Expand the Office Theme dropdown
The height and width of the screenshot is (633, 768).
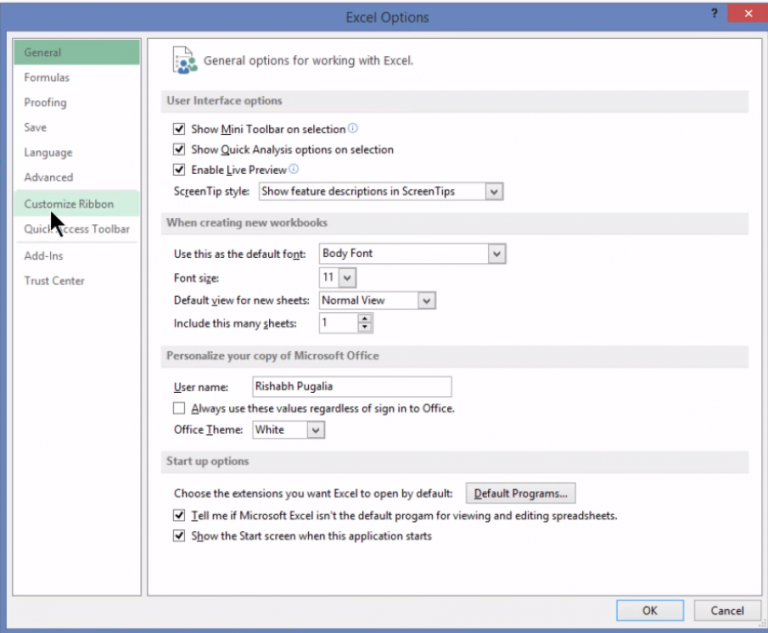316,430
